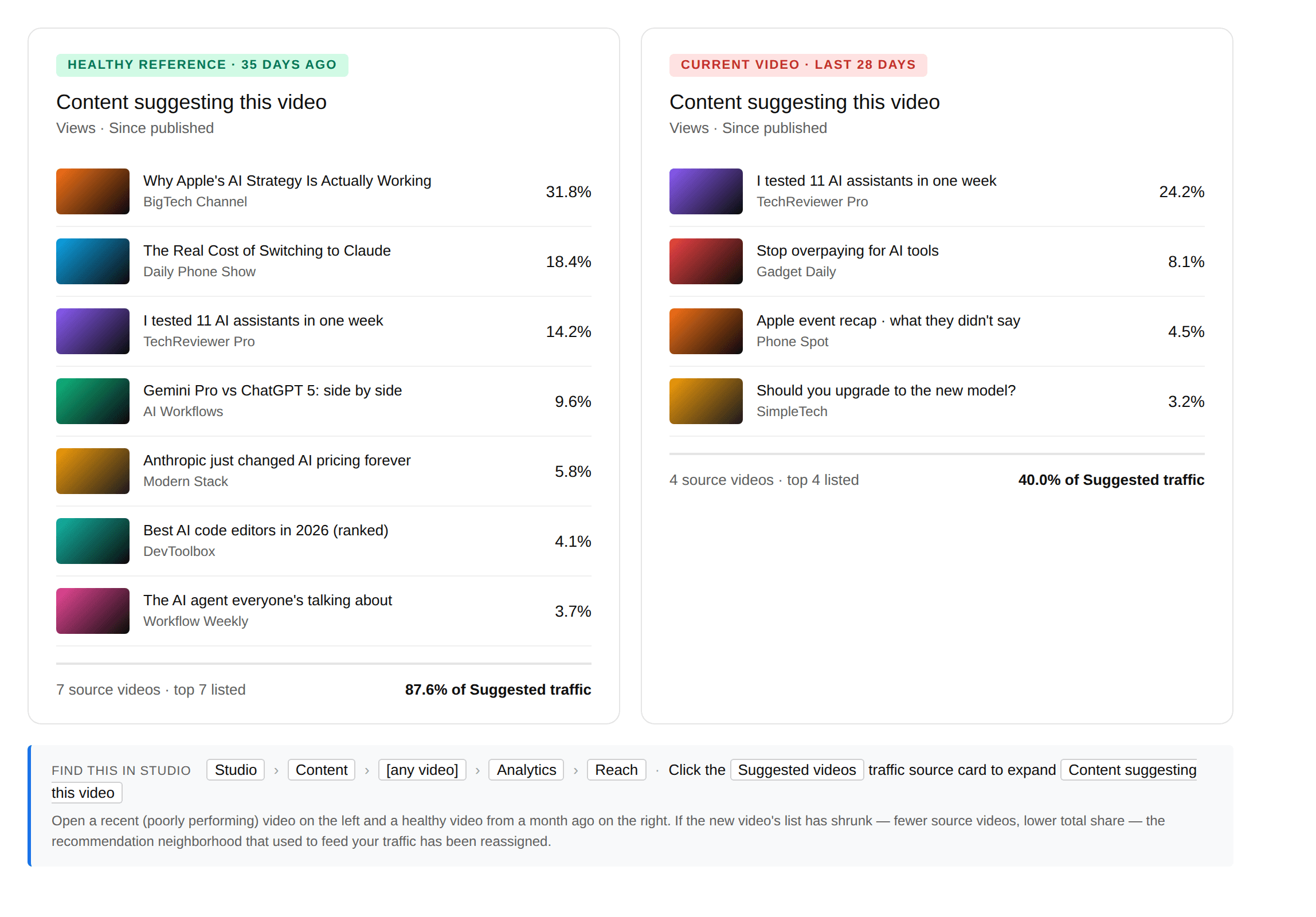1316x917 pixels.
Task: Click 87.6% of Suggested traffic total
Action: (498, 689)
